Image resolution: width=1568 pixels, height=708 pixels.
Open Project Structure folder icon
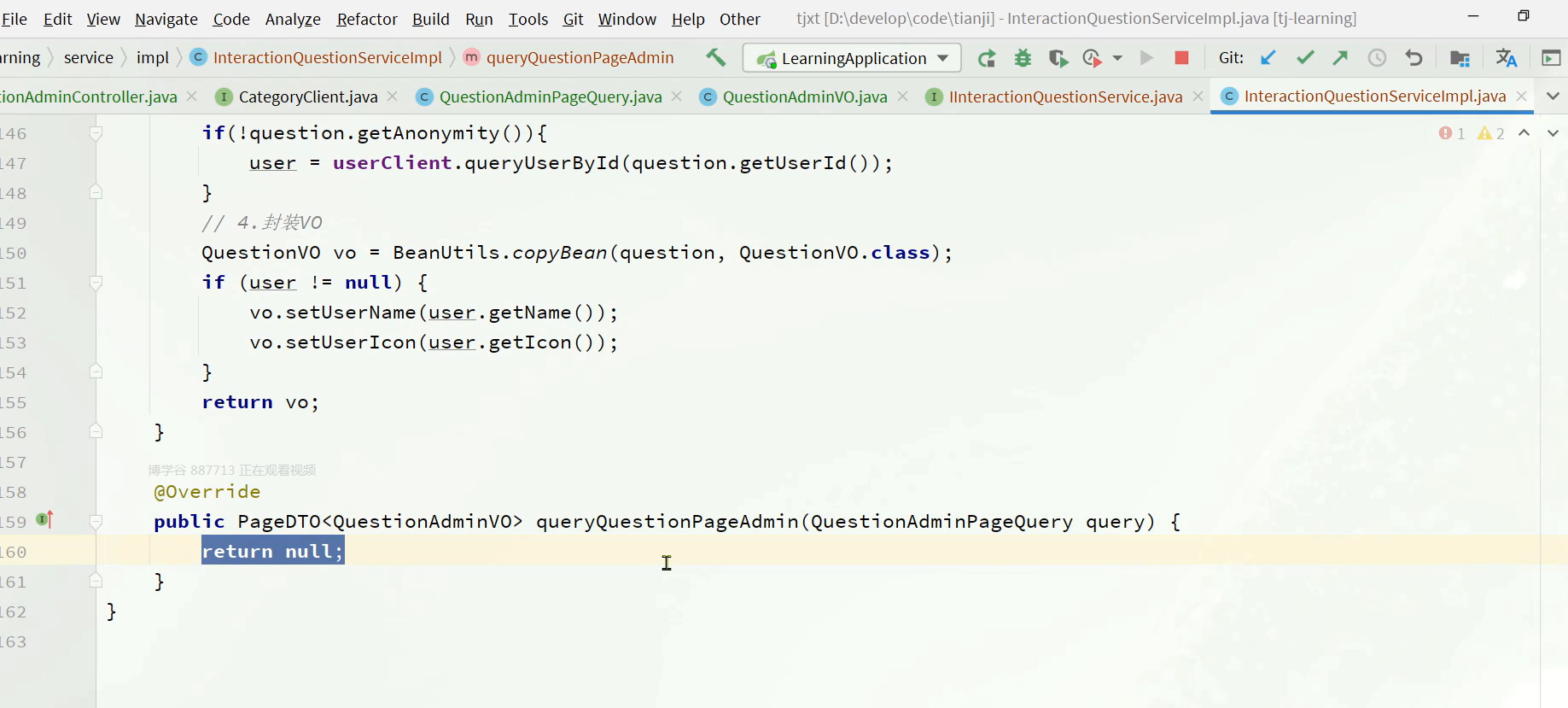point(1460,58)
